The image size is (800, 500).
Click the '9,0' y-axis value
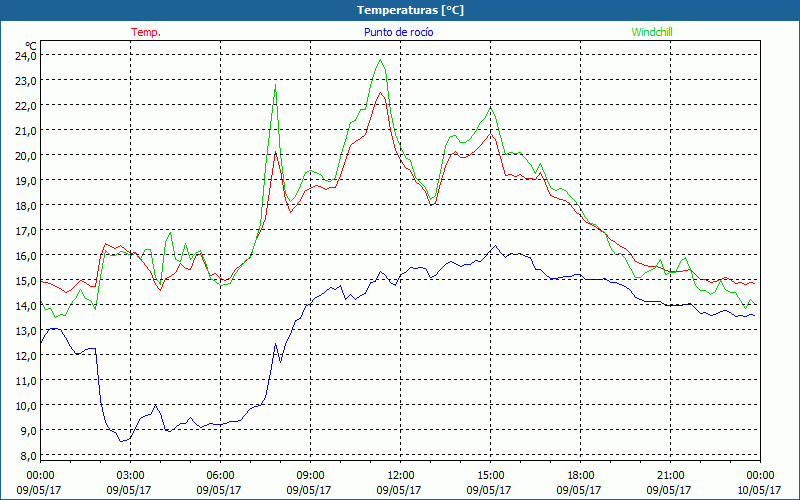pyautogui.click(x=28, y=431)
